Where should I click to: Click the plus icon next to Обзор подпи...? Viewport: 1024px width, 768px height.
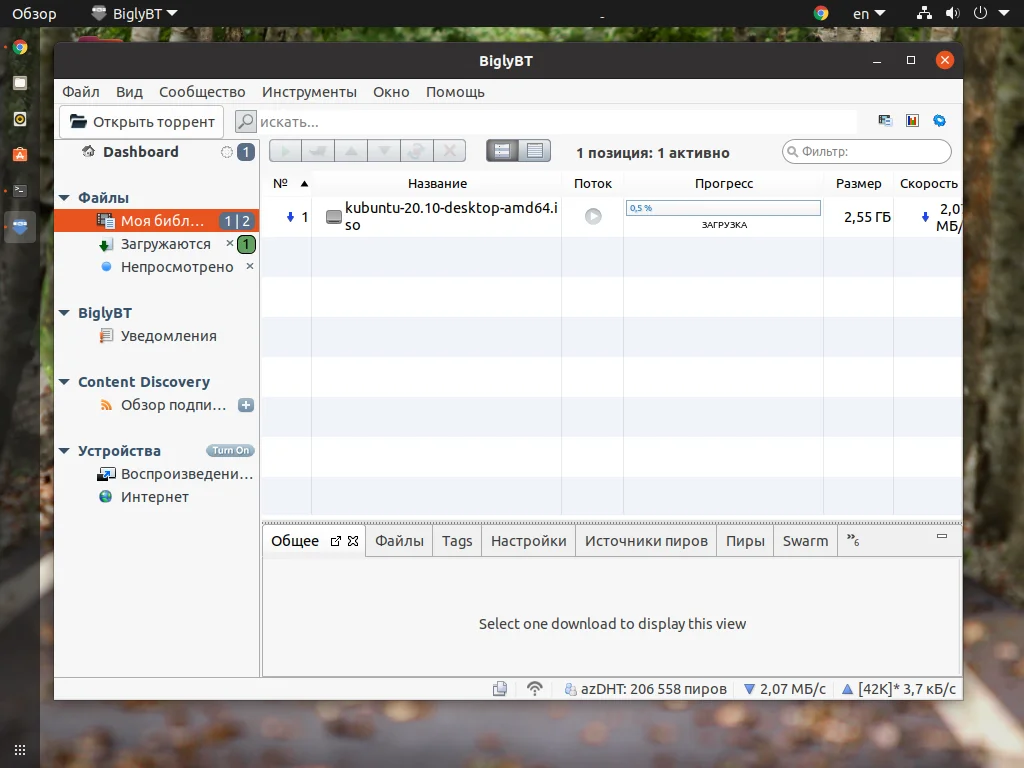click(x=246, y=405)
